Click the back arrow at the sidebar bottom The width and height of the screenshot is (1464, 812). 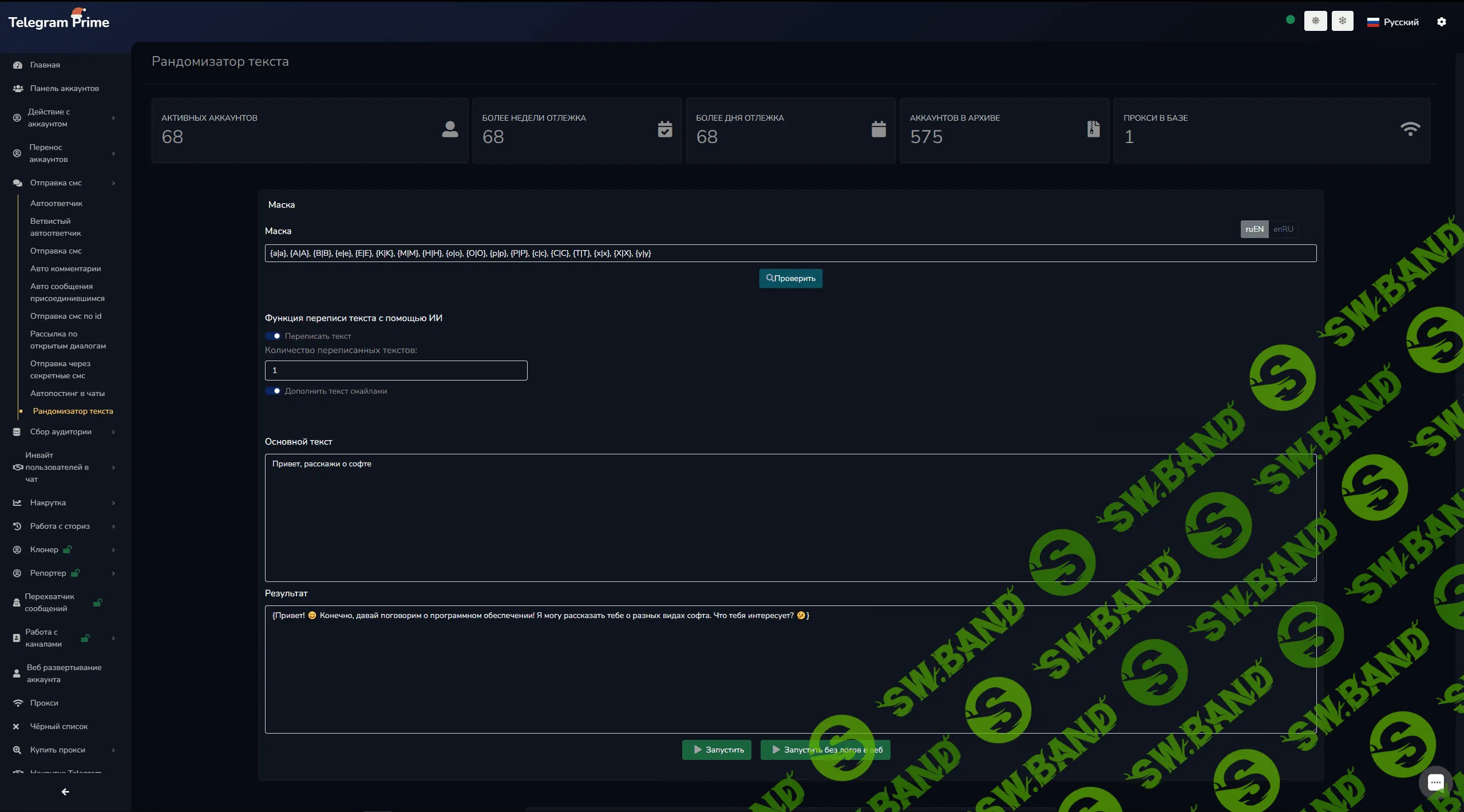click(65, 791)
